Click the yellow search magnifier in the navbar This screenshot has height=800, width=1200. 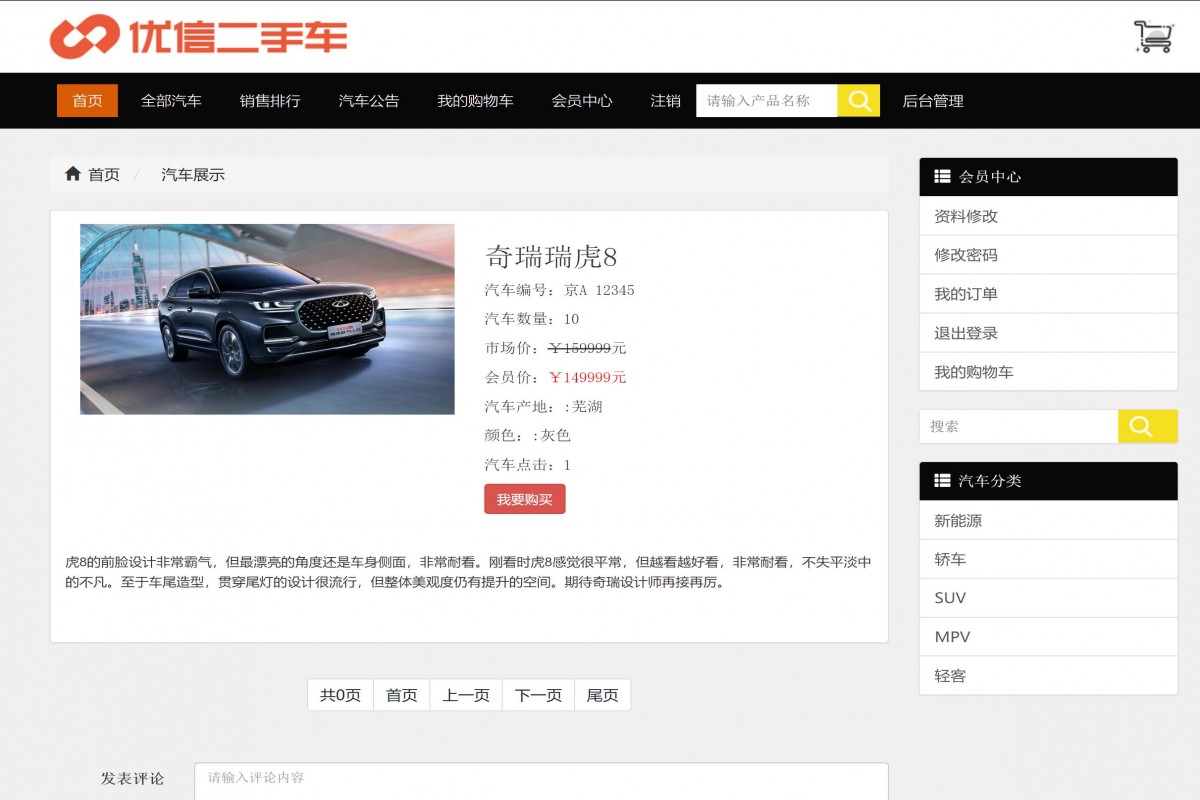[858, 100]
